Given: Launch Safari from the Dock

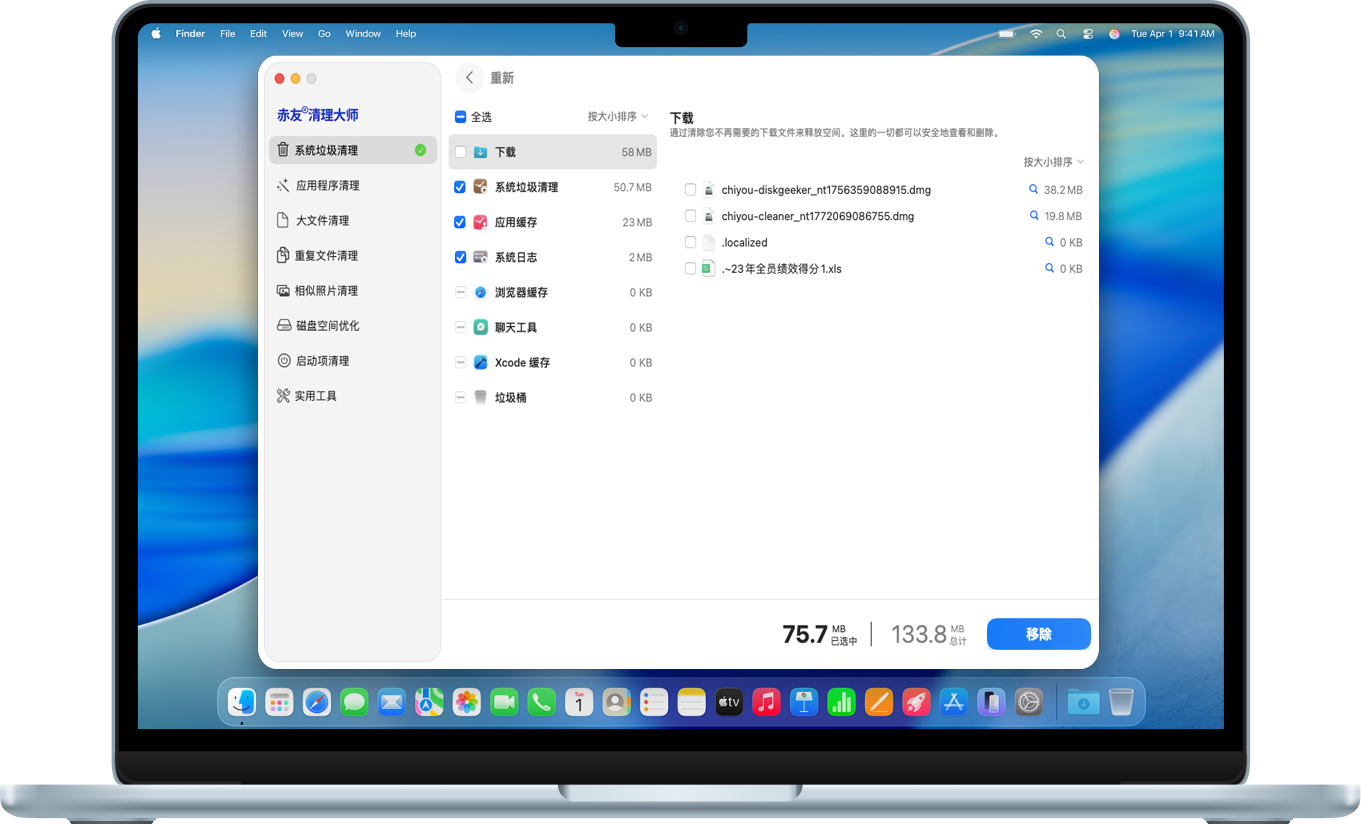Looking at the screenshot, I should pos(317,703).
